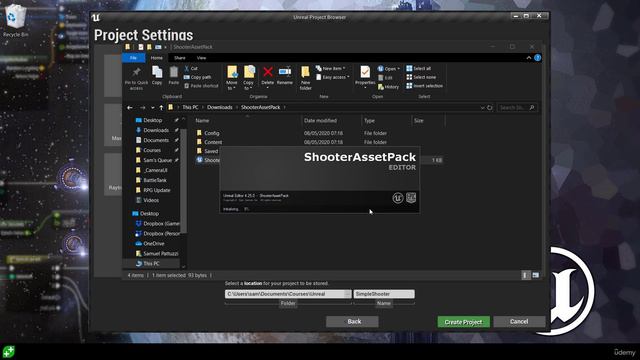Click Select none in the ribbon
The image size is (640, 360).
(x=421, y=77)
